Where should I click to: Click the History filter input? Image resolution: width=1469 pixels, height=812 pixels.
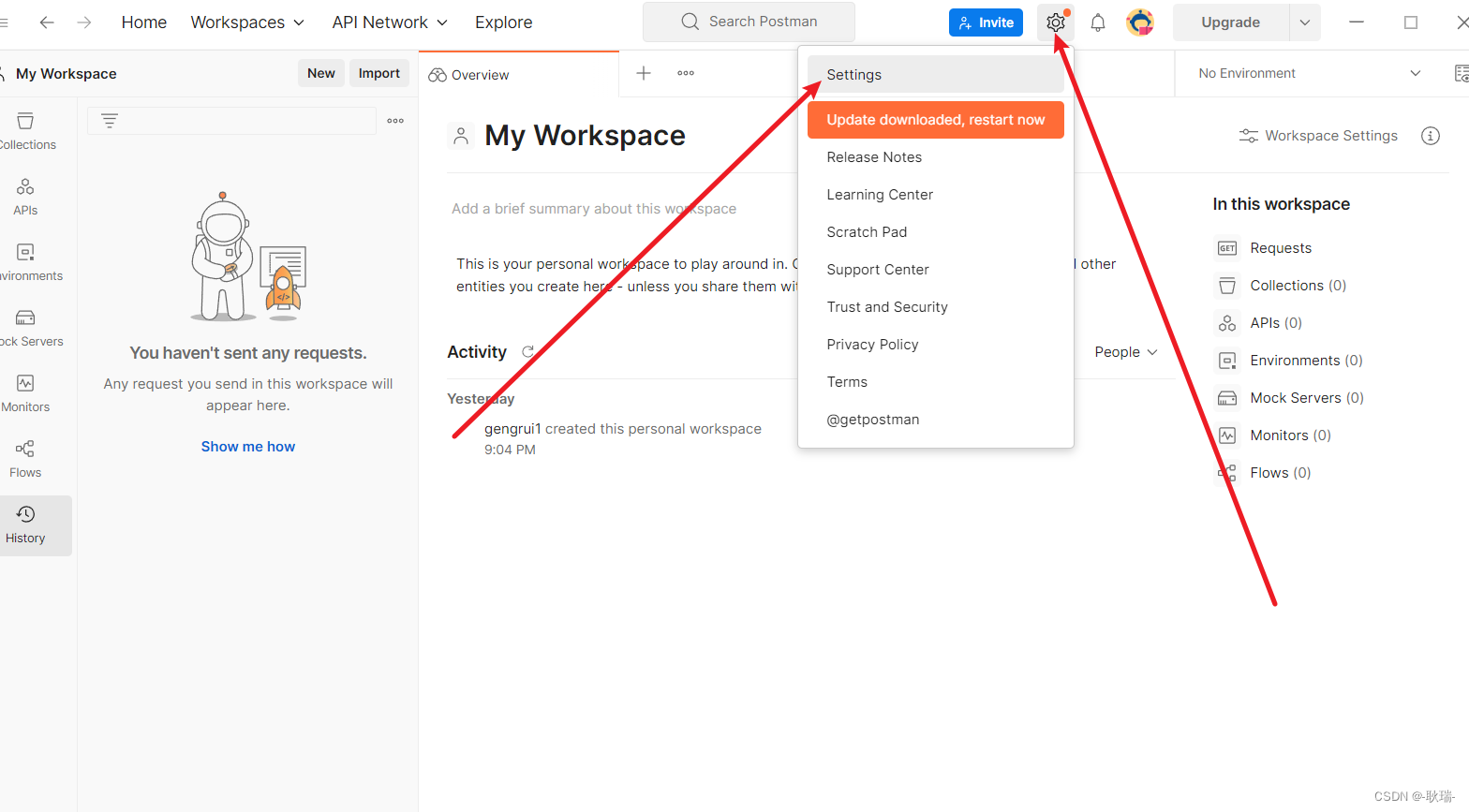pyautogui.click(x=231, y=121)
